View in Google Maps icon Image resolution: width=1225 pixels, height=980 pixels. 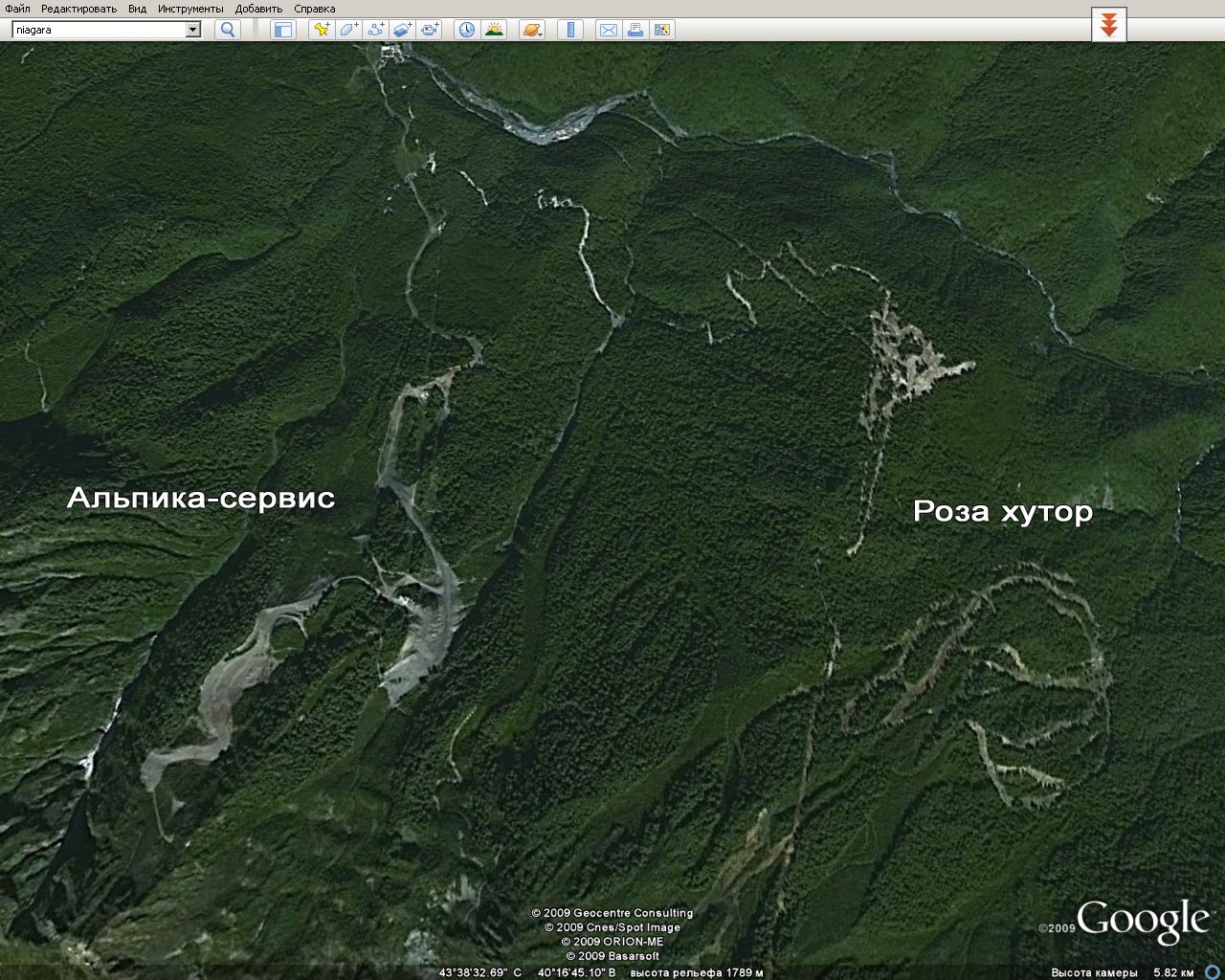pos(661,30)
